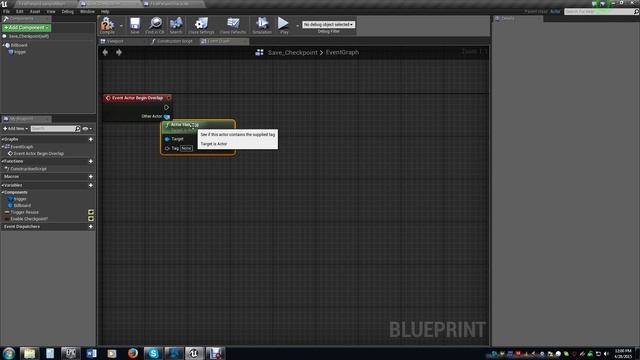Add a new macro with Macros plus
This screenshot has height=360, width=640.
tap(91, 176)
